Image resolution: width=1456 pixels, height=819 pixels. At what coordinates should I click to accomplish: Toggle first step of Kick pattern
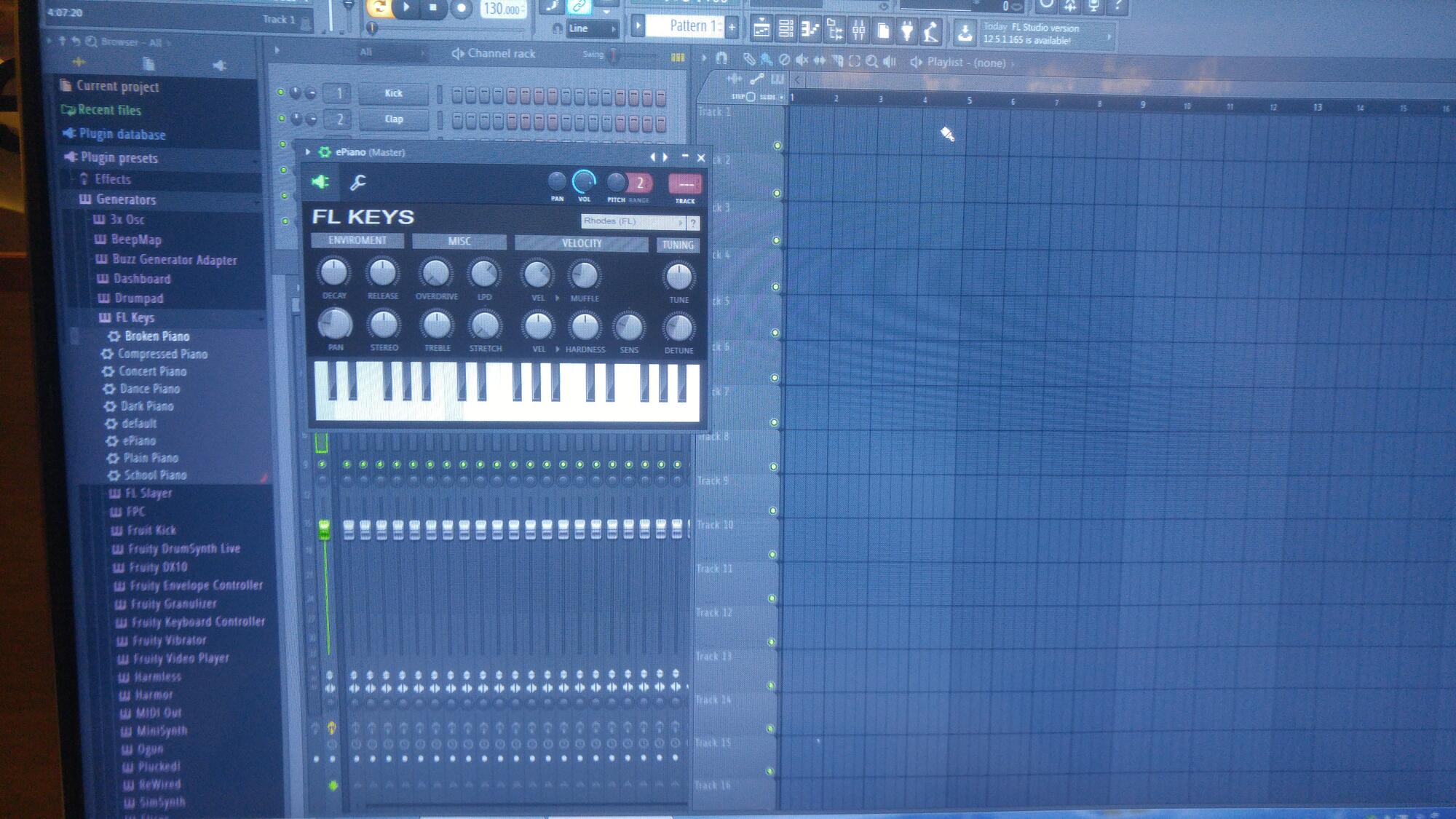pyautogui.click(x=456, y=95)
